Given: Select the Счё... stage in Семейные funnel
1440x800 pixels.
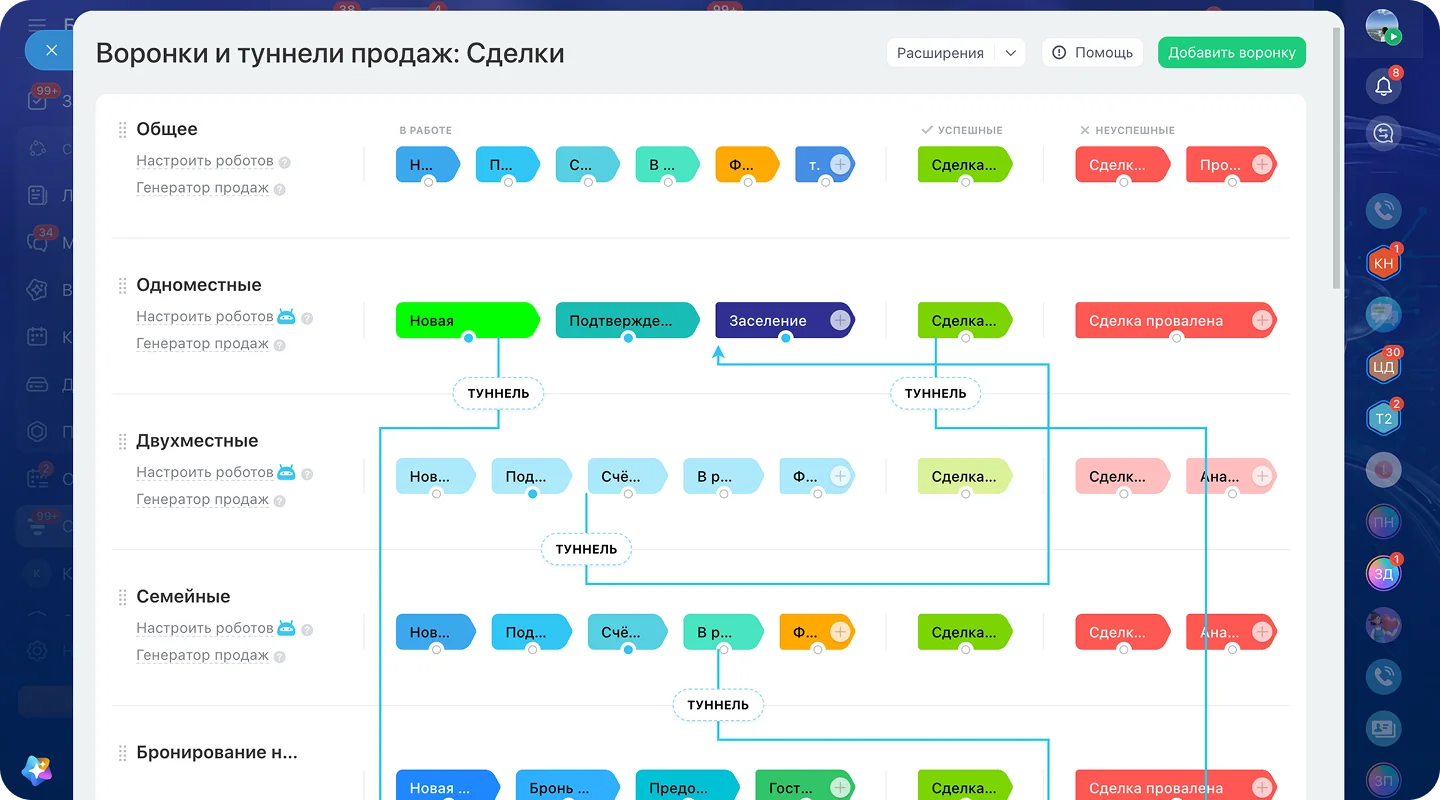Looking at the screenshot, I should (627, 632).
